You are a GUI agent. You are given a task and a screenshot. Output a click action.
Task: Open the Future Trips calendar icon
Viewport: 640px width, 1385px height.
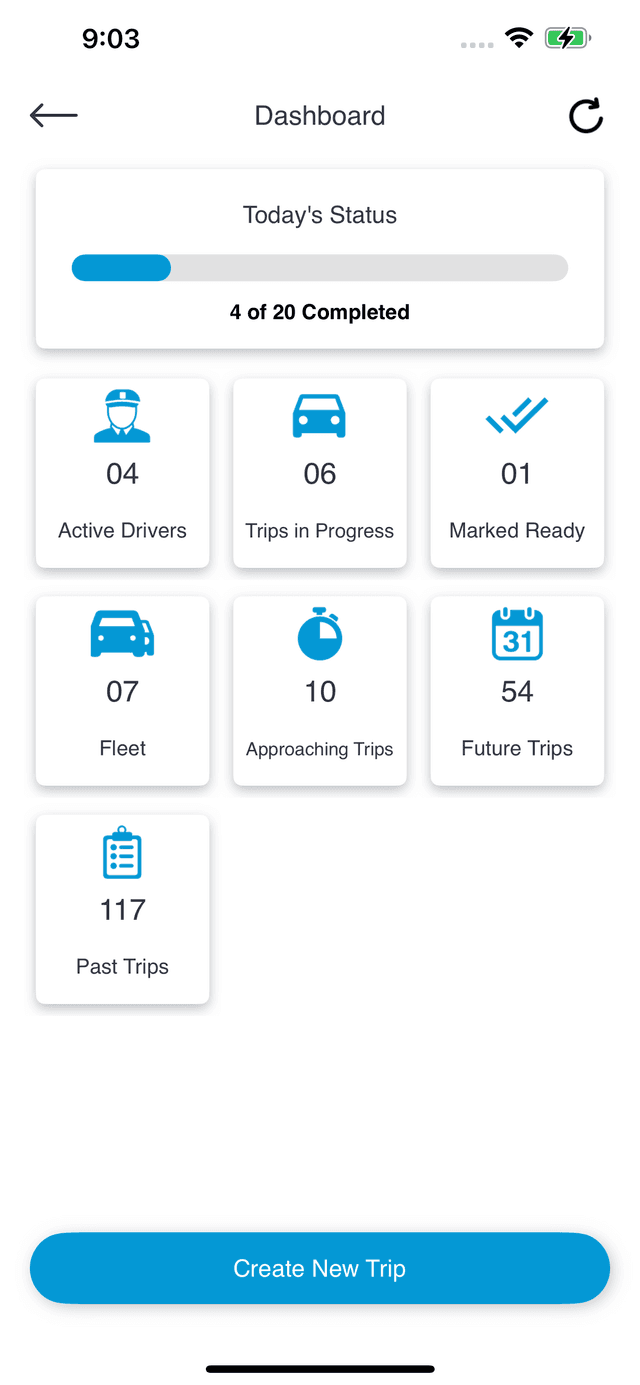pyautogui.click(x=517, y=633)
